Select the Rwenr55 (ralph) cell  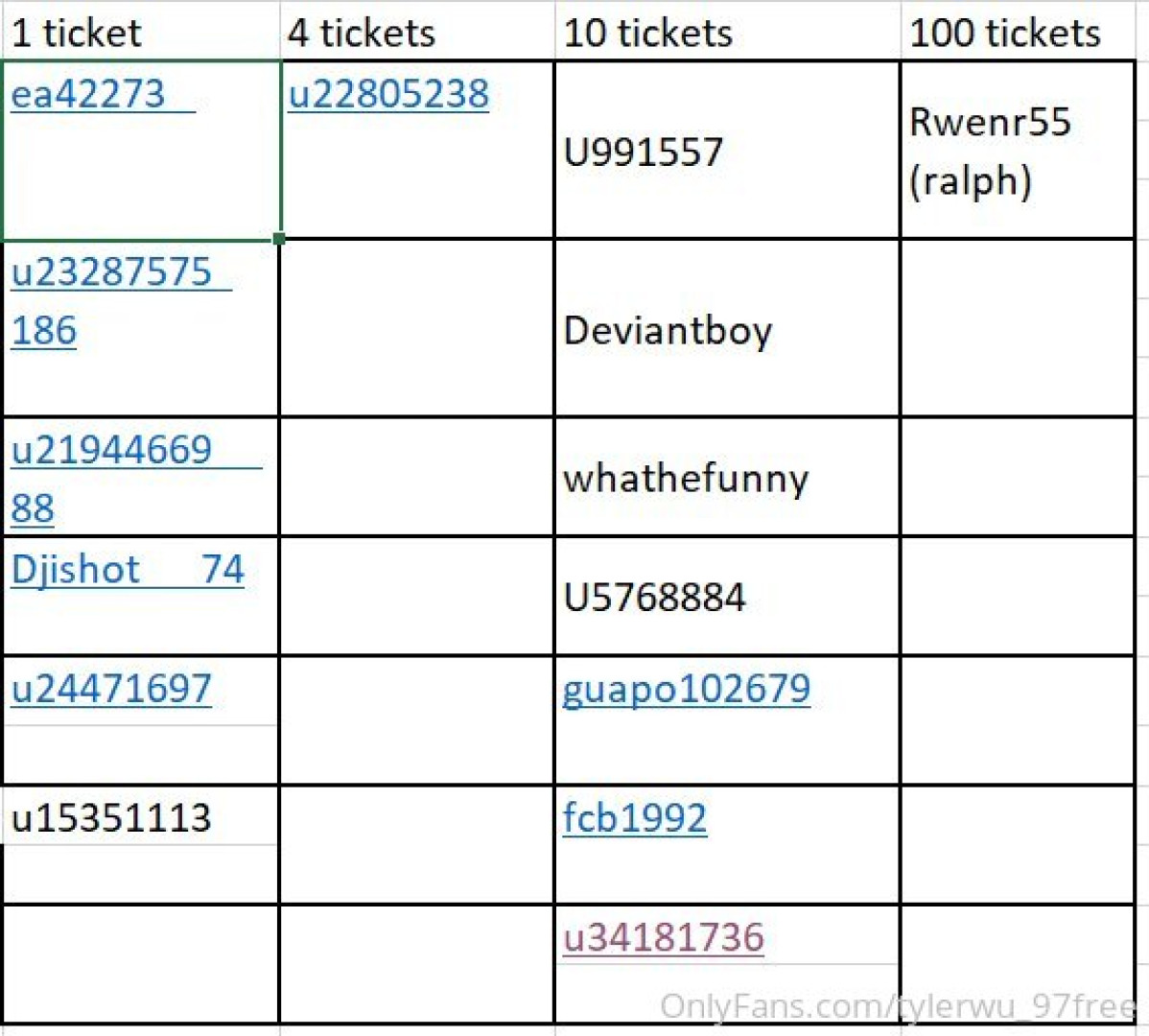(x=1017, y=152)
